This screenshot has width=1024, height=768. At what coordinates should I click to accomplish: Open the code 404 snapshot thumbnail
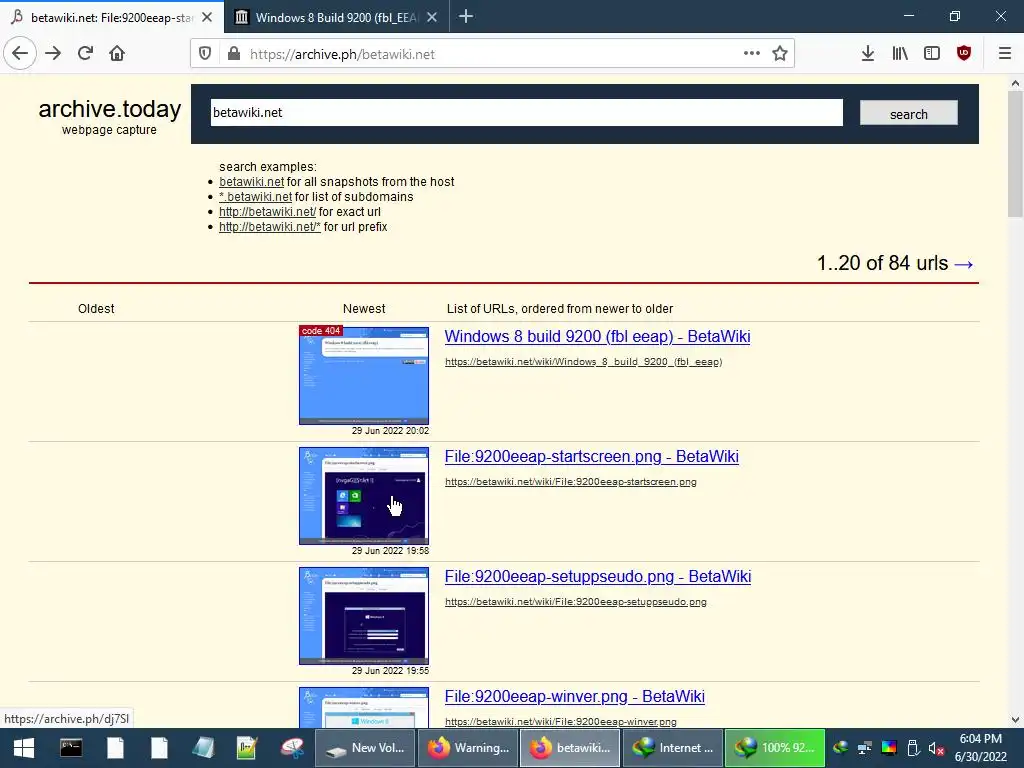click(364, 376)
